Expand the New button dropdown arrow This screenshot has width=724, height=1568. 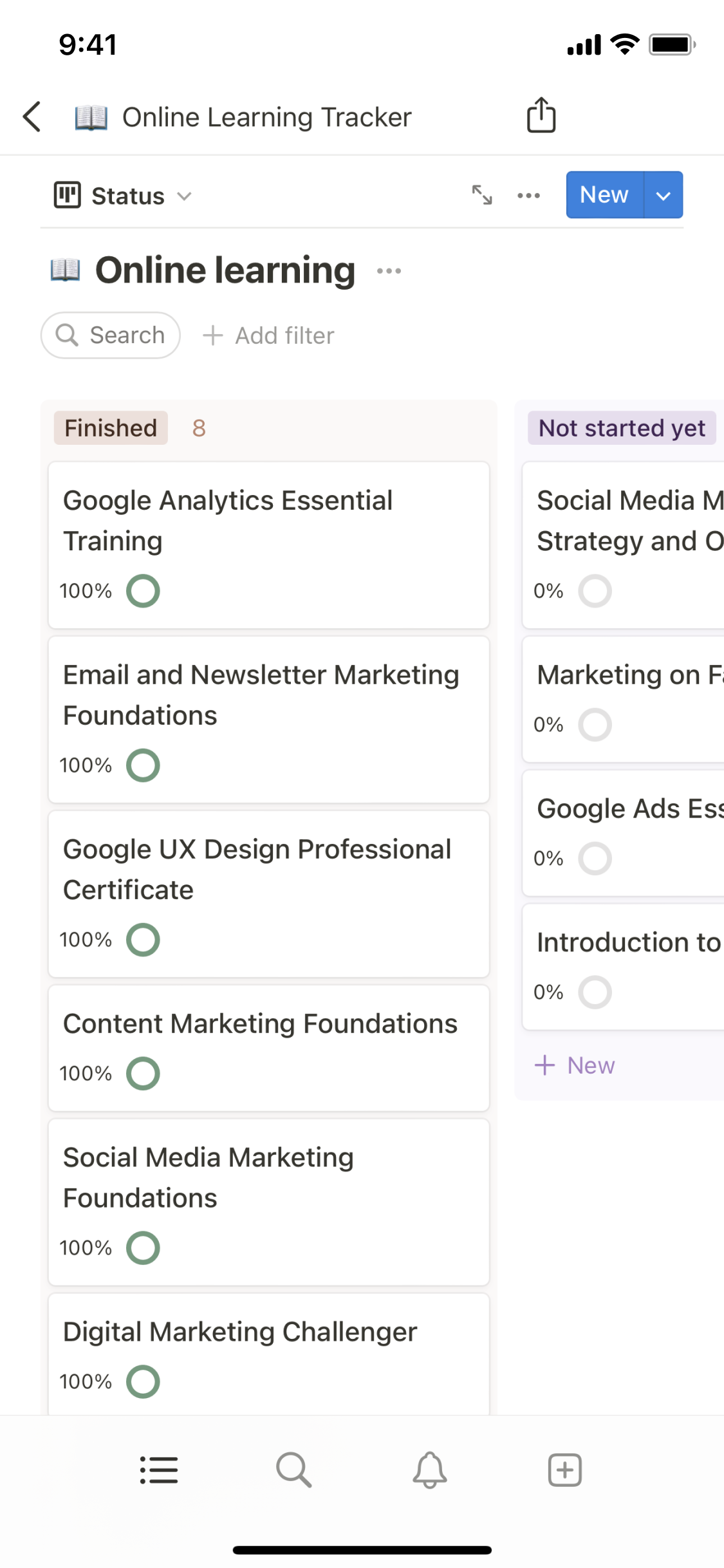pyautogui.click(x=663, y=195)
